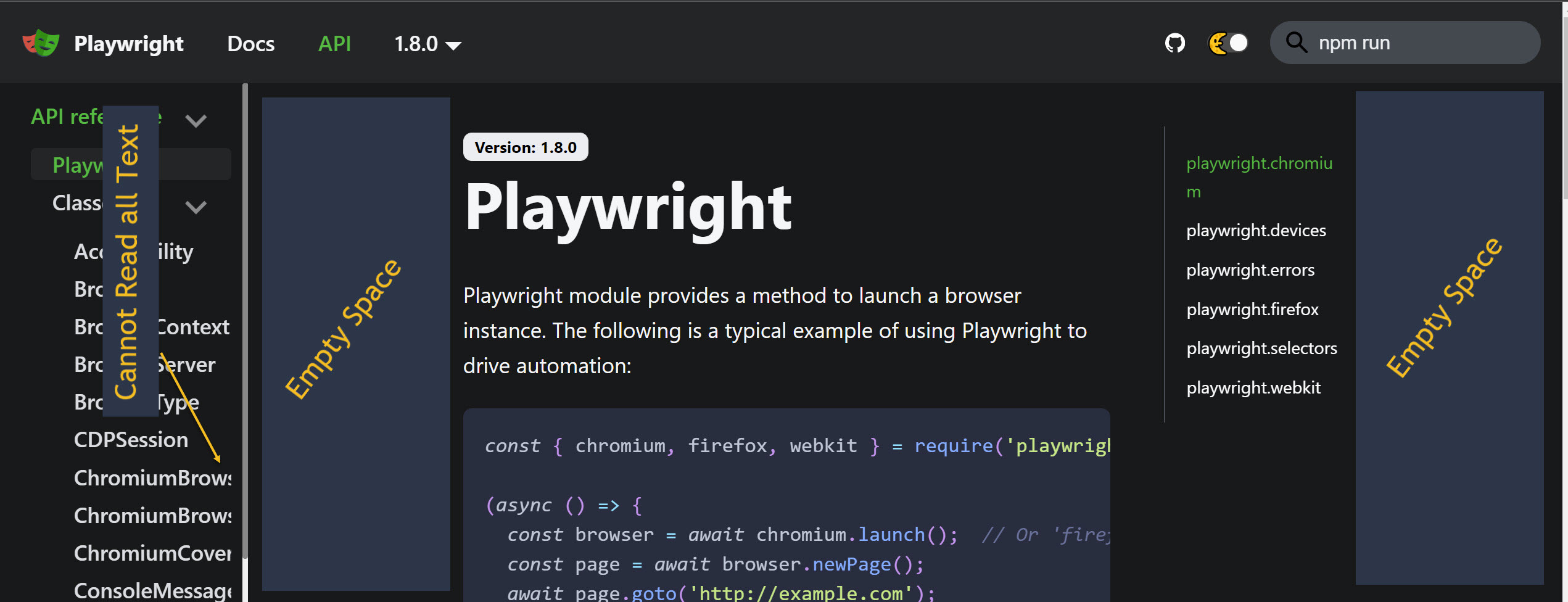Focus the search field containing npm run
This screenshot has height=602, width=1568.
click(x=1405, y=43)
